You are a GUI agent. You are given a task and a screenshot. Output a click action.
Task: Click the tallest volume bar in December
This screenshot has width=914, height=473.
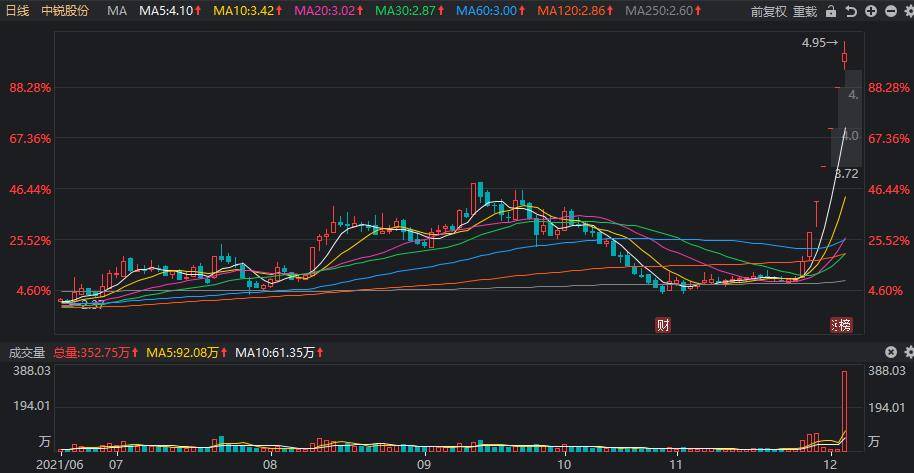845,410
